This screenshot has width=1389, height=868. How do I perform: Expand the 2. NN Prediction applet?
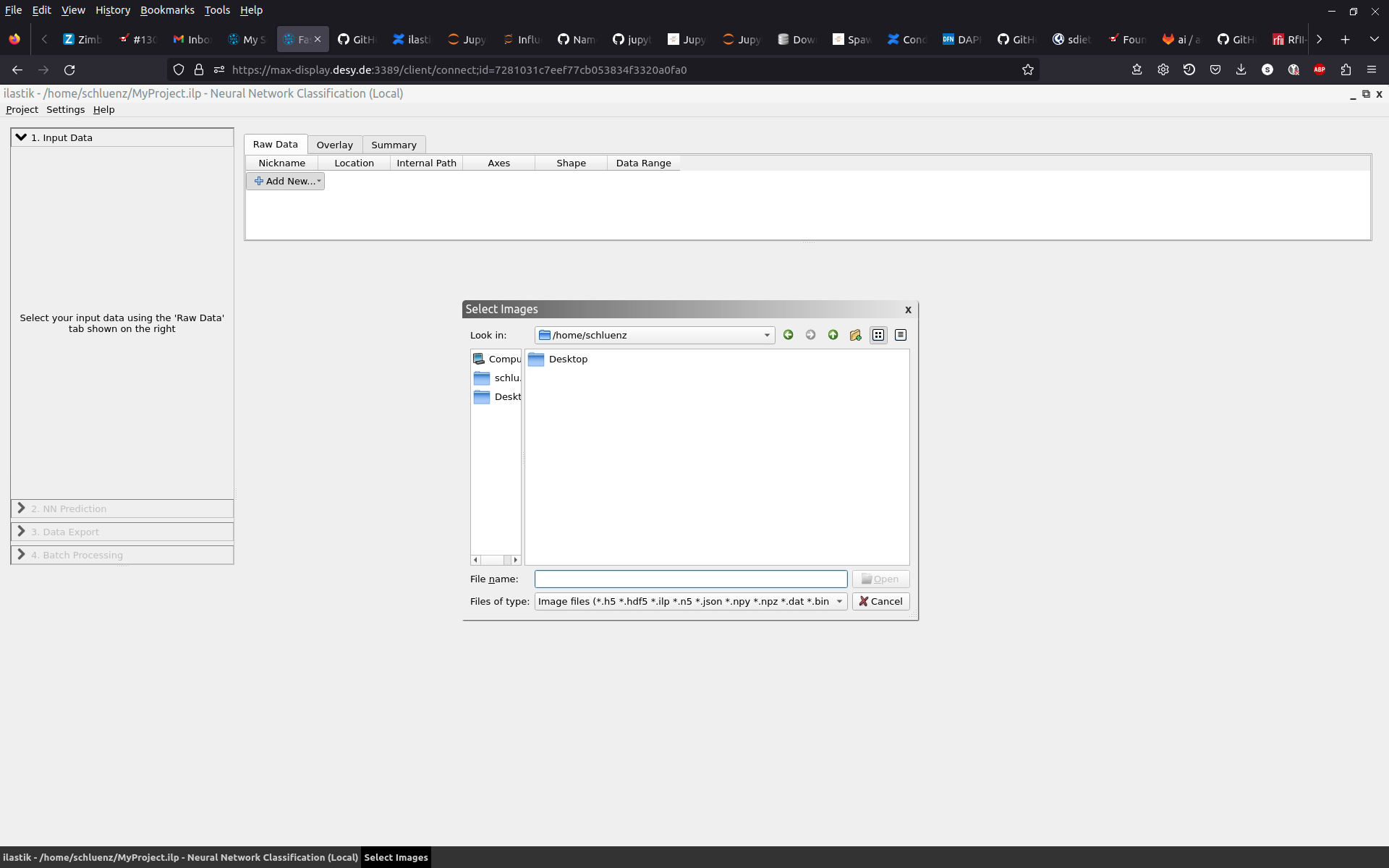coord(69,509)
